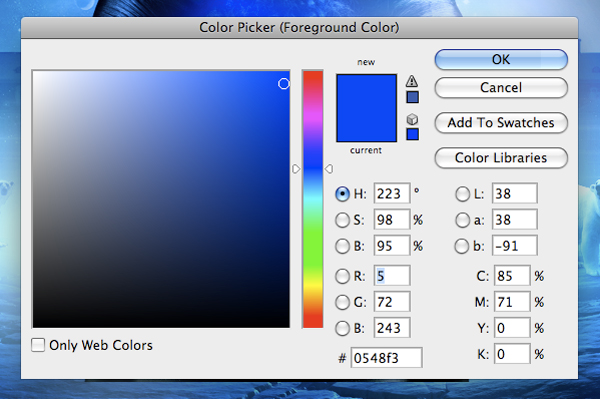This screenshot has height=399, width=600.
Task: Click the hue slider right arrow handle
Action: click(x=329, y=169)
